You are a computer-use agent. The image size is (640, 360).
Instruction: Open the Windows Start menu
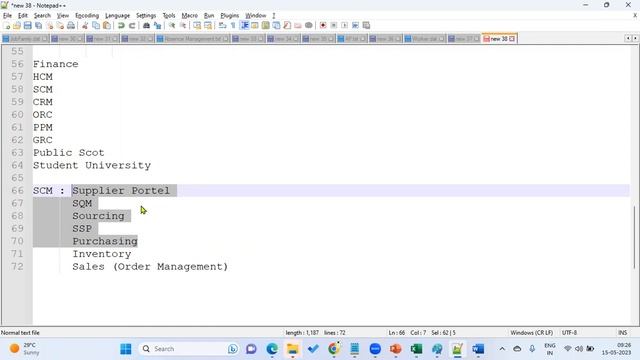126,349
